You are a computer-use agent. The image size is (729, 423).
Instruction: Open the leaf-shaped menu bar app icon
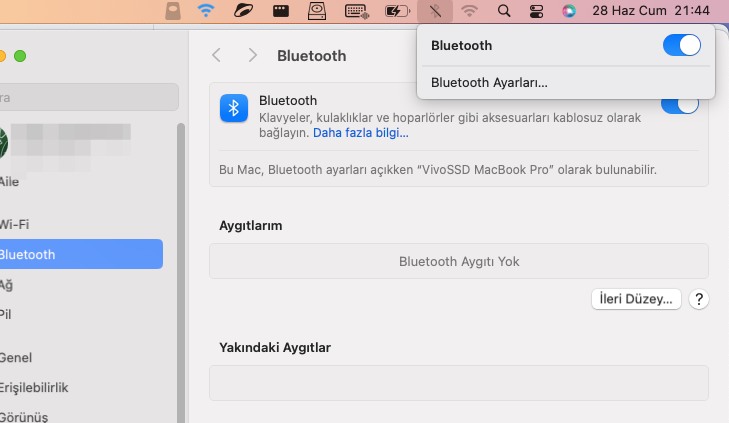(x=243, y=11)
